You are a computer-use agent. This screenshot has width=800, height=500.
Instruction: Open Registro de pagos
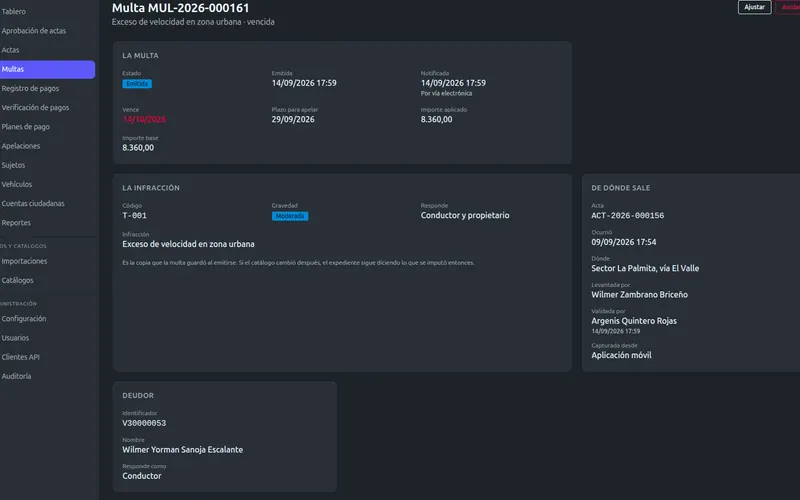coord(30,88)
